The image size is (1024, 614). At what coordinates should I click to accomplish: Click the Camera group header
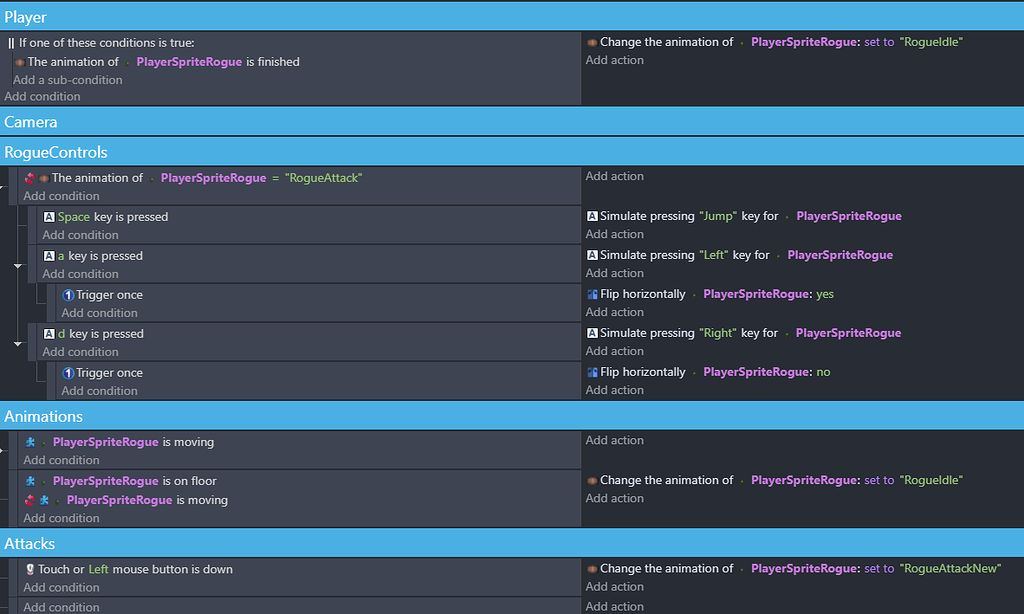tap(30, 121)
